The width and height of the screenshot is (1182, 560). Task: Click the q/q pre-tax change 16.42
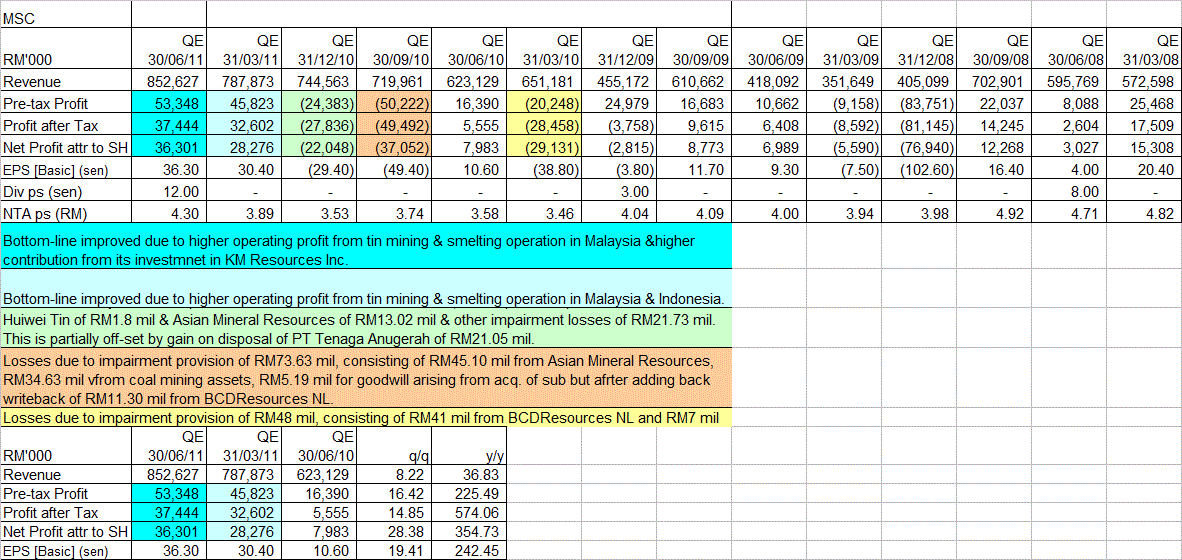coord(393,494)
